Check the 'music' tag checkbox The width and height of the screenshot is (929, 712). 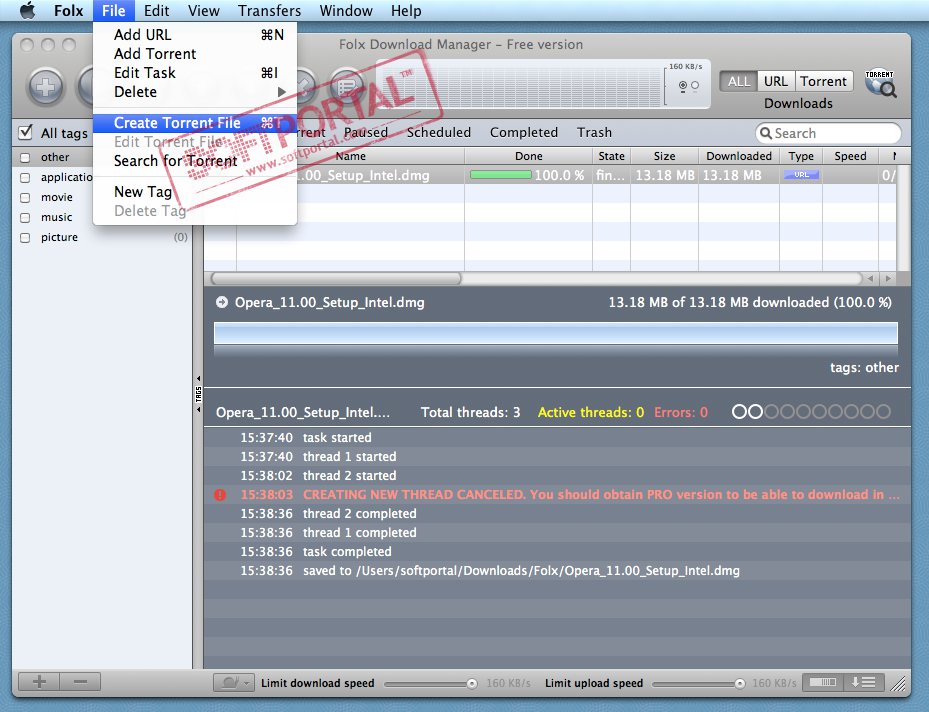coord(25,218)
